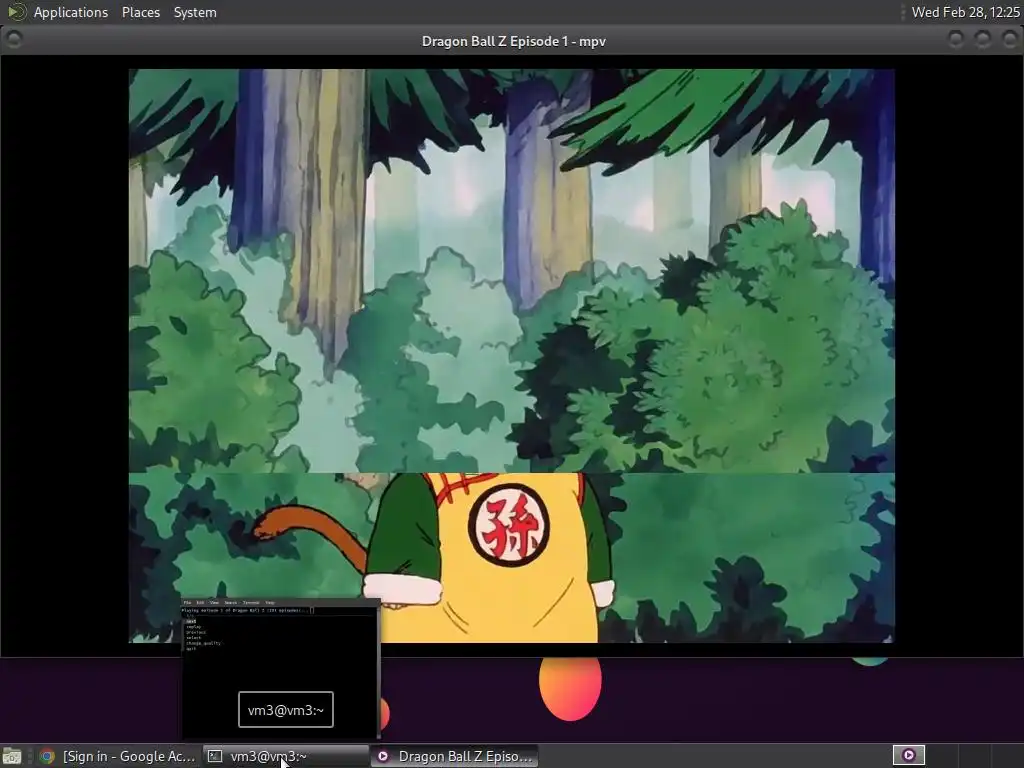Image resolution: width=1024 pixels, height=768 pixels.
Task: Click the distro logo icon beside Applications
Action: 16,12
